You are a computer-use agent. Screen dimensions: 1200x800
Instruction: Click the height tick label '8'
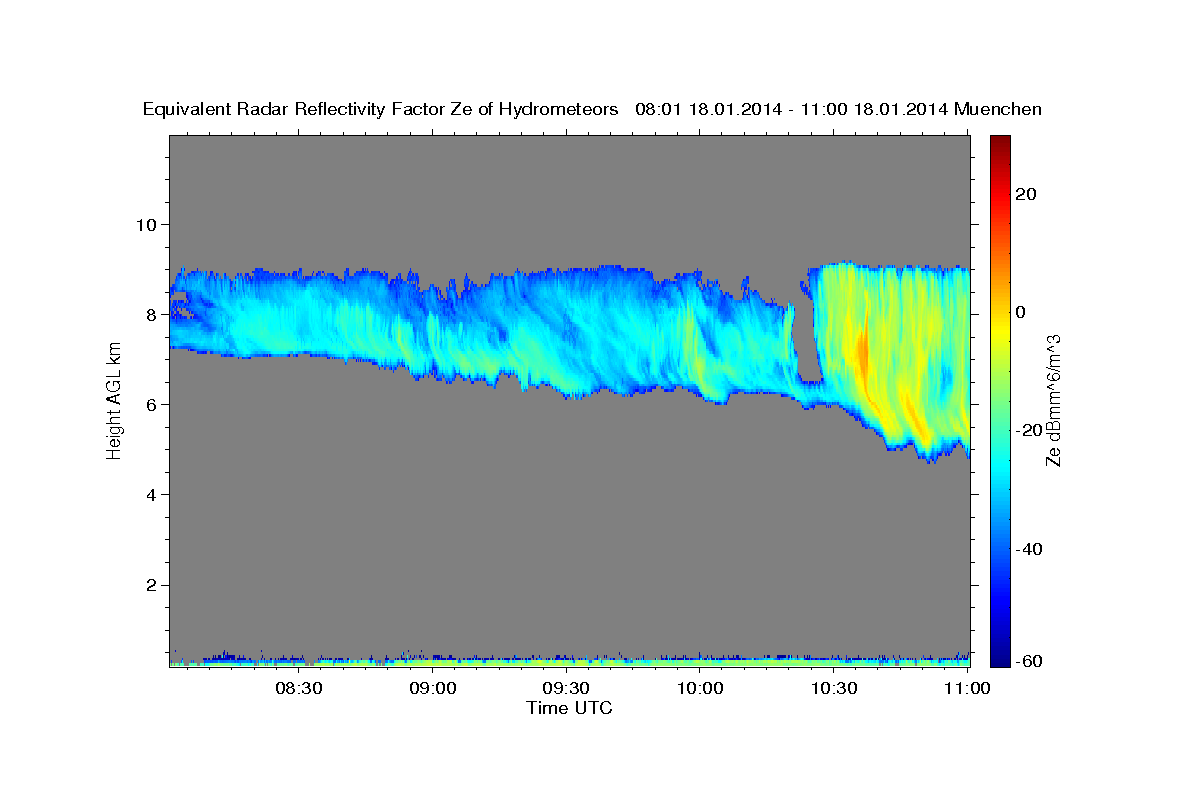point(152,314)
